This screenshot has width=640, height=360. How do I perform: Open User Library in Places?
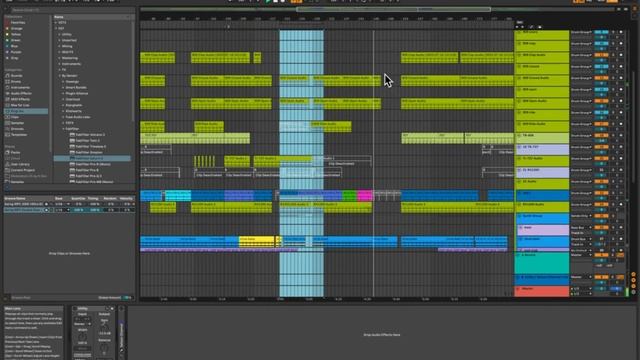(x=20, y=164)
